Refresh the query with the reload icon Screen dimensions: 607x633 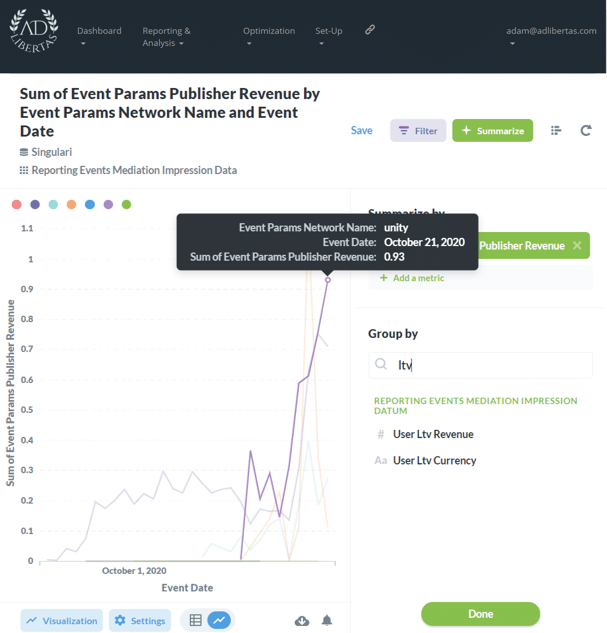[586, 130]
